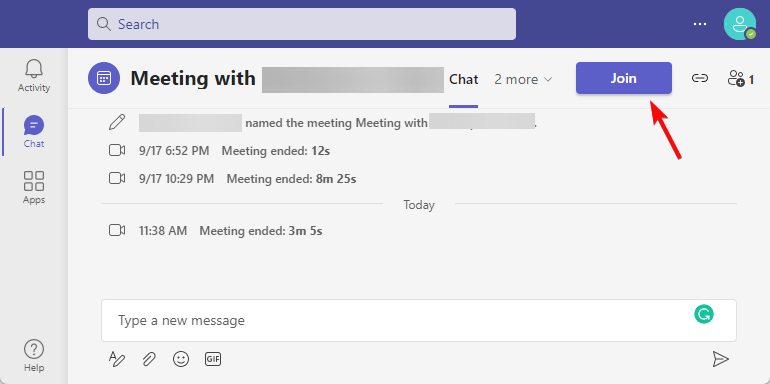
Task: Attach a file with paperclip icon
Action: 149,359
